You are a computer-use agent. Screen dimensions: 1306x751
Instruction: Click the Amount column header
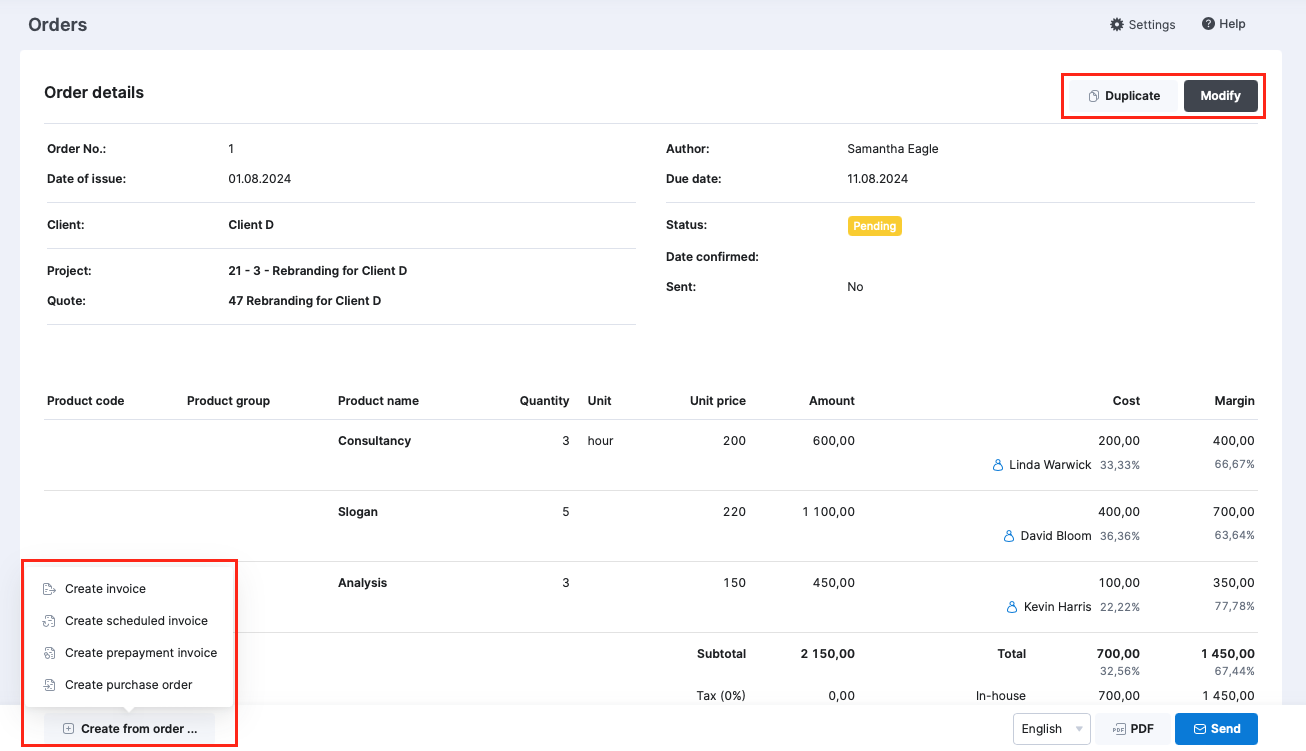tap(832, 401)
